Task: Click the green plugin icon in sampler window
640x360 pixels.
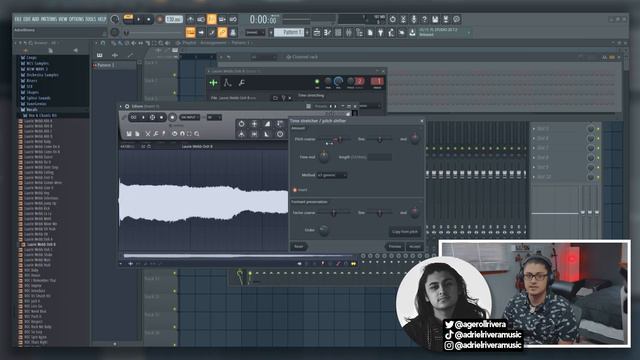Action: click(213, 83)
